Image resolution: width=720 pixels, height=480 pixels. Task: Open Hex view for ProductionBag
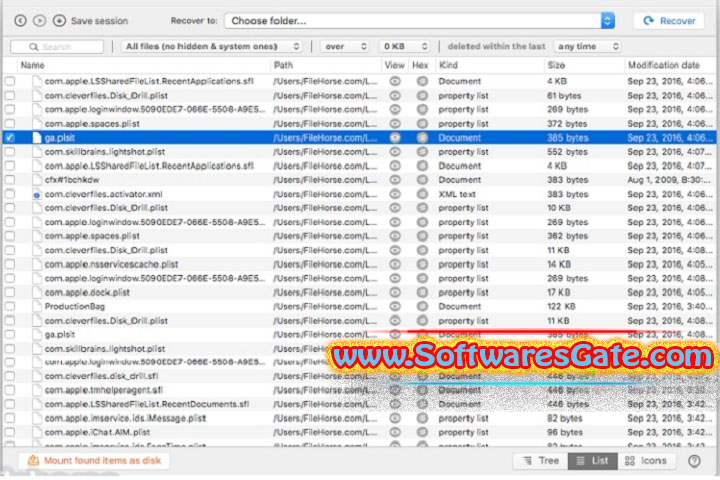422,306
